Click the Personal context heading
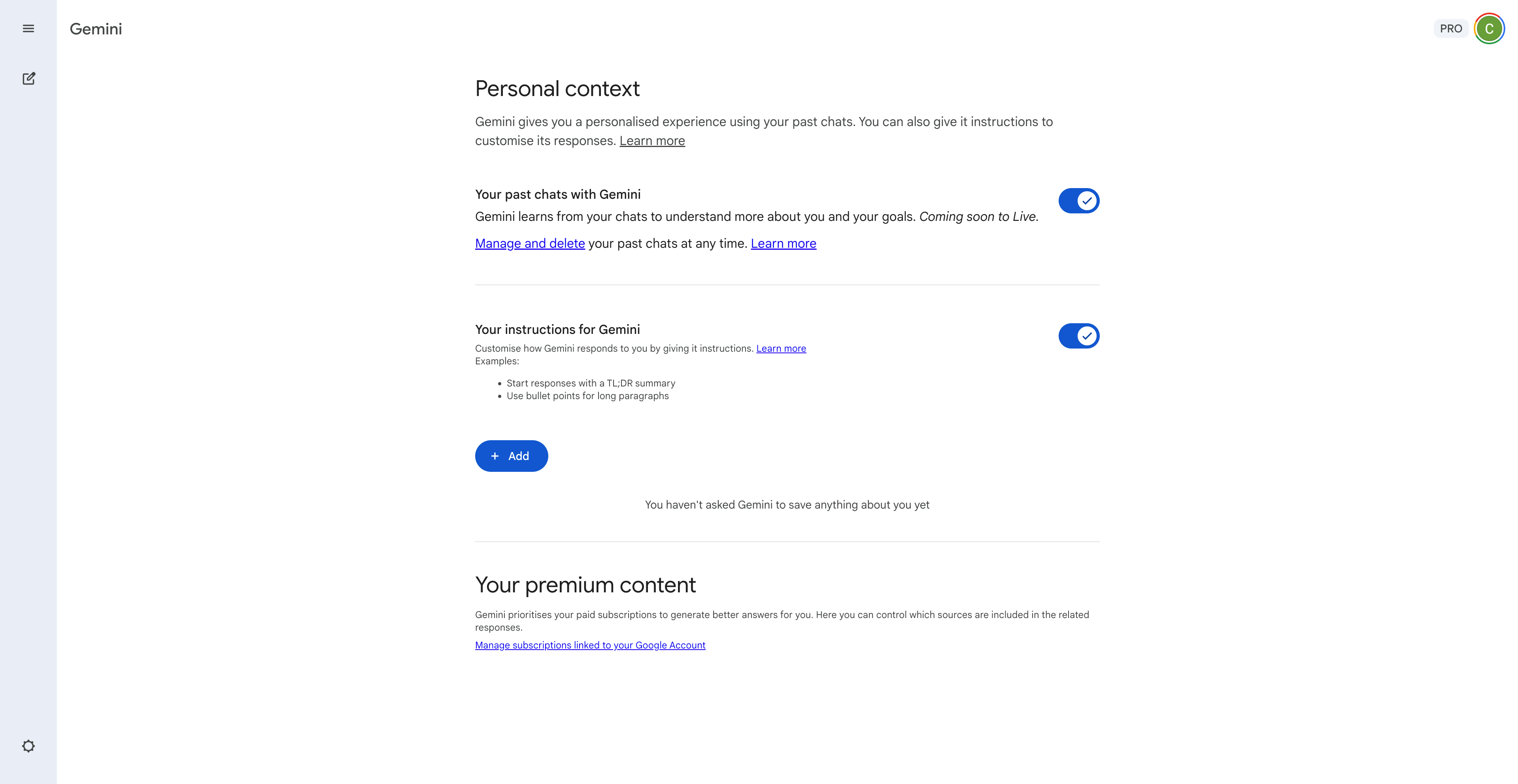The height and width of the screenshot is (784, 1518). 557,89
